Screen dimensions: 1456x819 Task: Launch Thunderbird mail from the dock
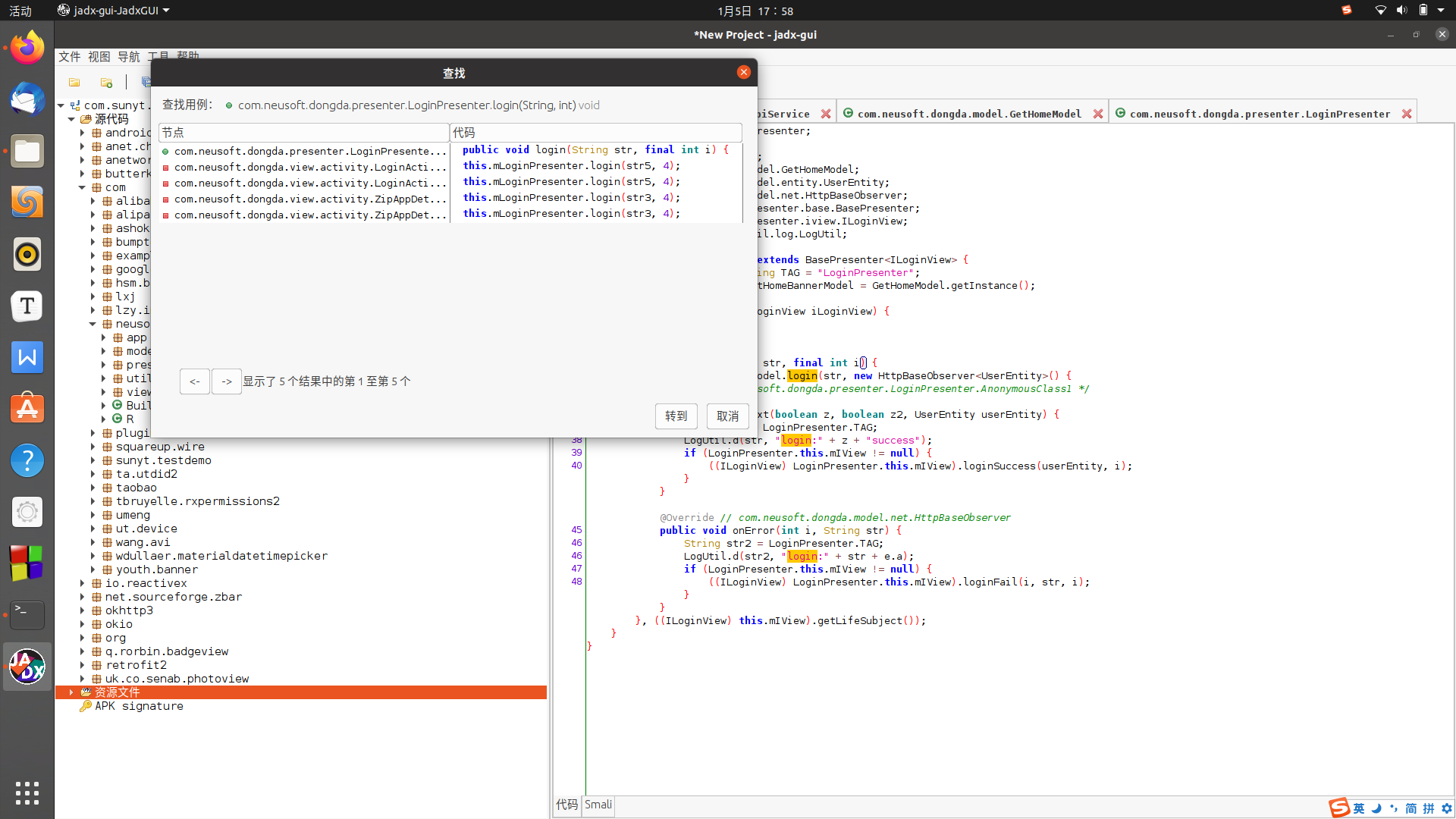tap(27, 100)
